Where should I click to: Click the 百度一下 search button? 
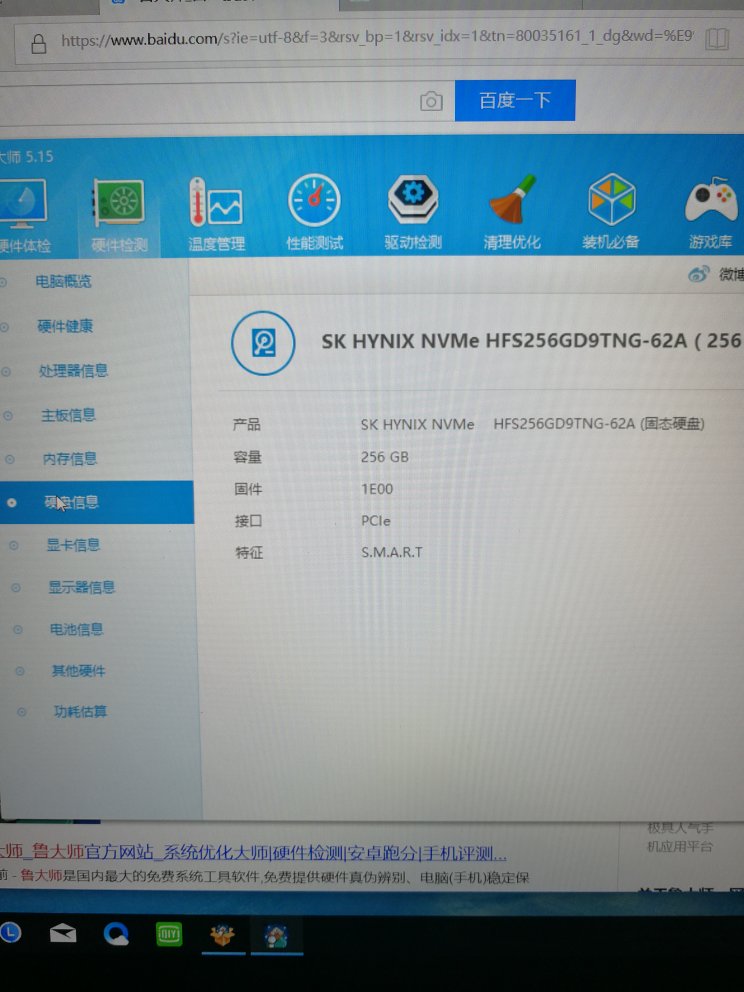click(x=515, y=100)
